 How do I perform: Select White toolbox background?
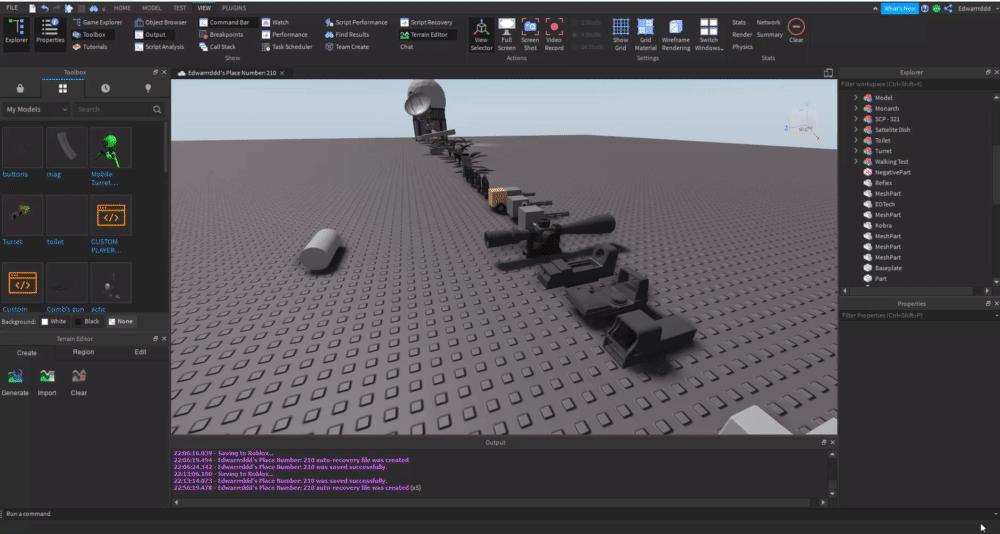coord(54,322)
